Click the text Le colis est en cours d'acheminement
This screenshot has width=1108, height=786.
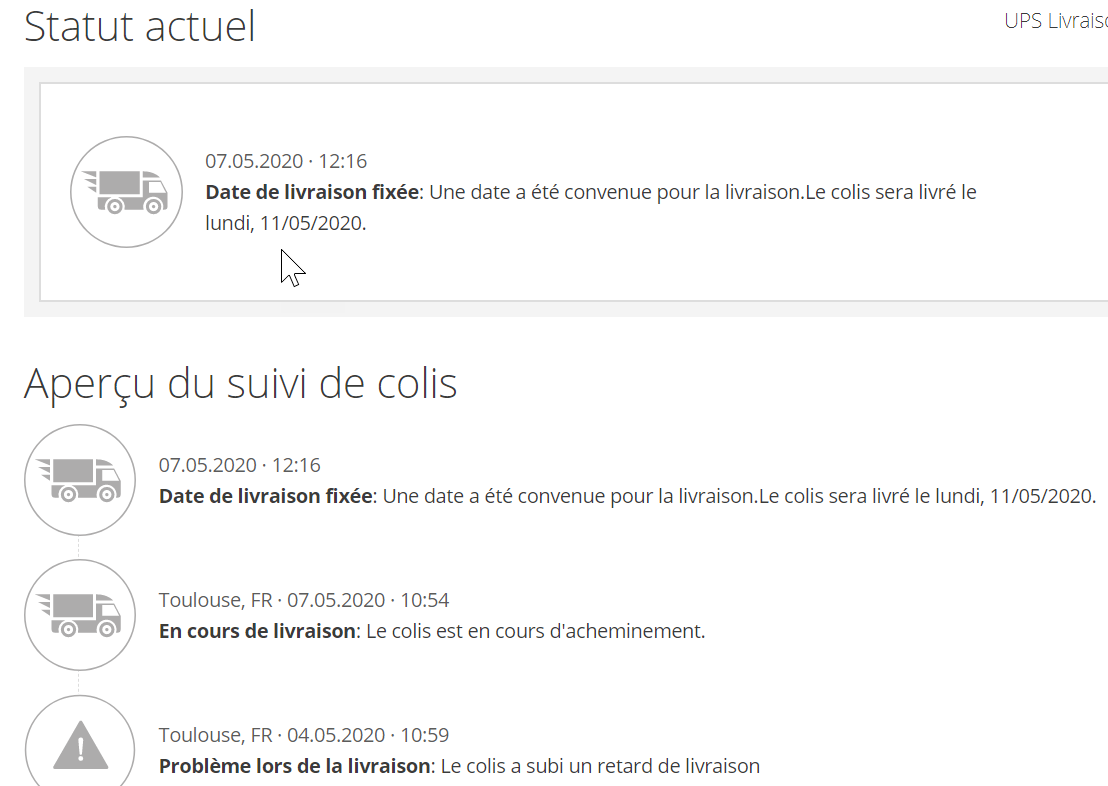tap(536, 631)
